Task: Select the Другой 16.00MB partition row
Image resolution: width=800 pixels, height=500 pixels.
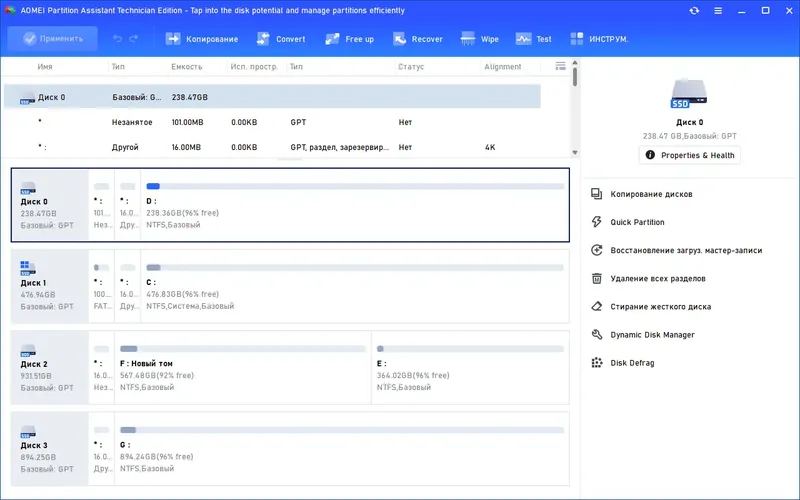Action: pos(272,147)
